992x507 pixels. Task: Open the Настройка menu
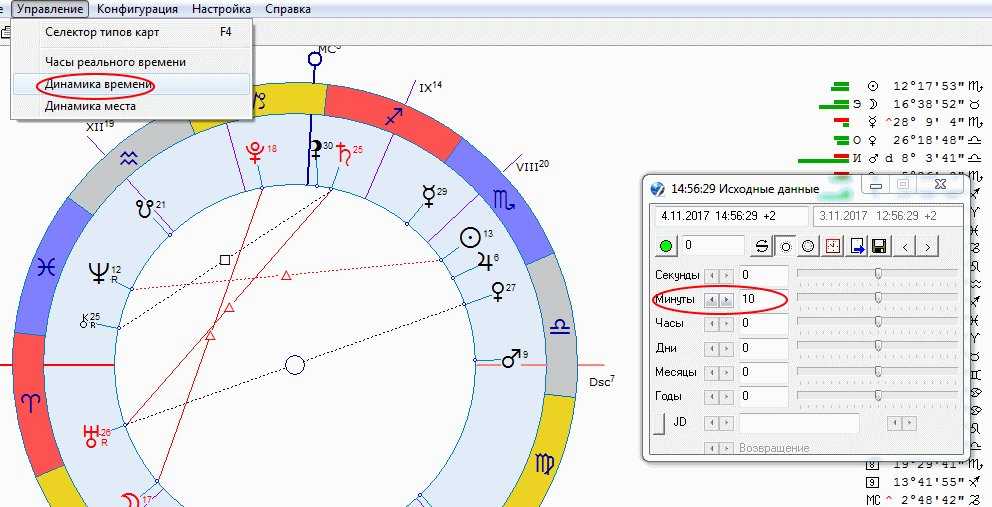[221, 9]
